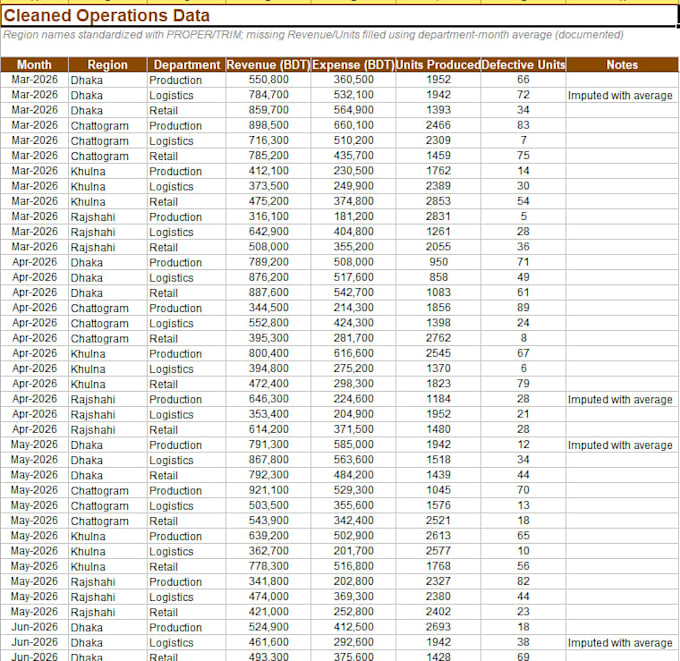Select revenue cell 639,200
Screen dimensions: 680x661
click(268, 536)
